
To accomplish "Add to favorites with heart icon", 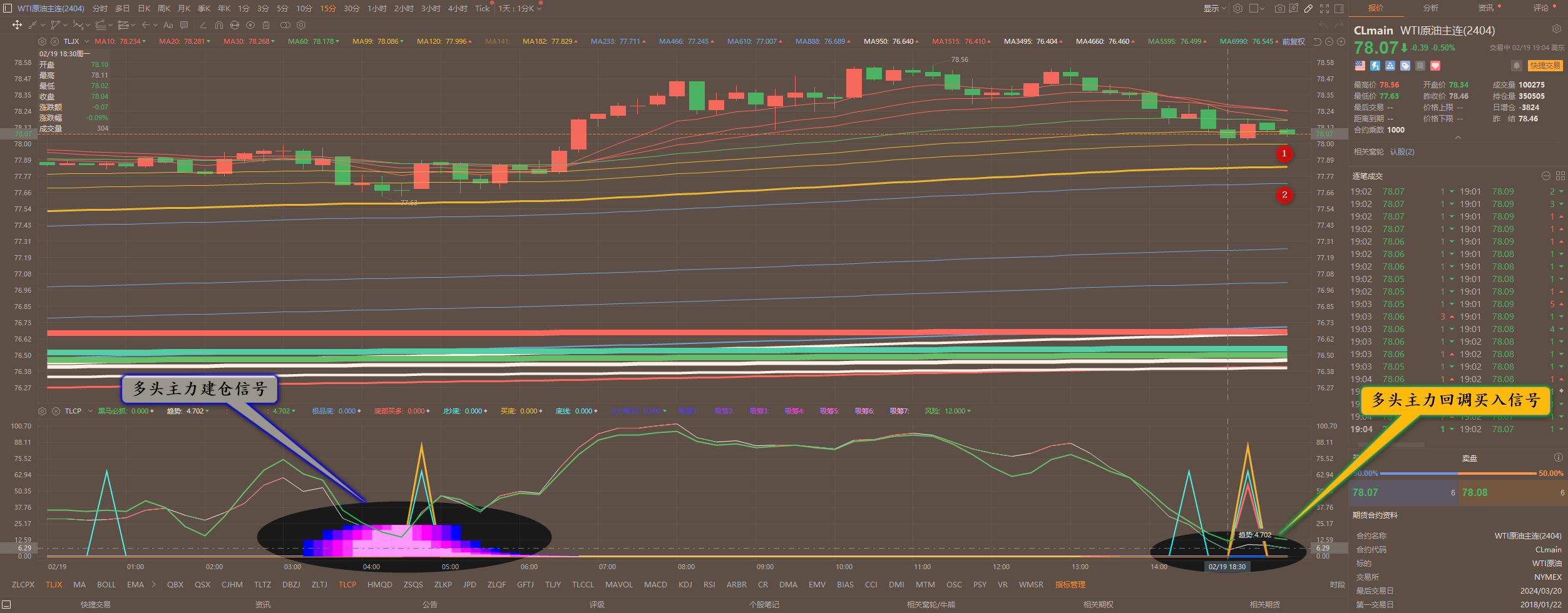I will point(1435,66).
